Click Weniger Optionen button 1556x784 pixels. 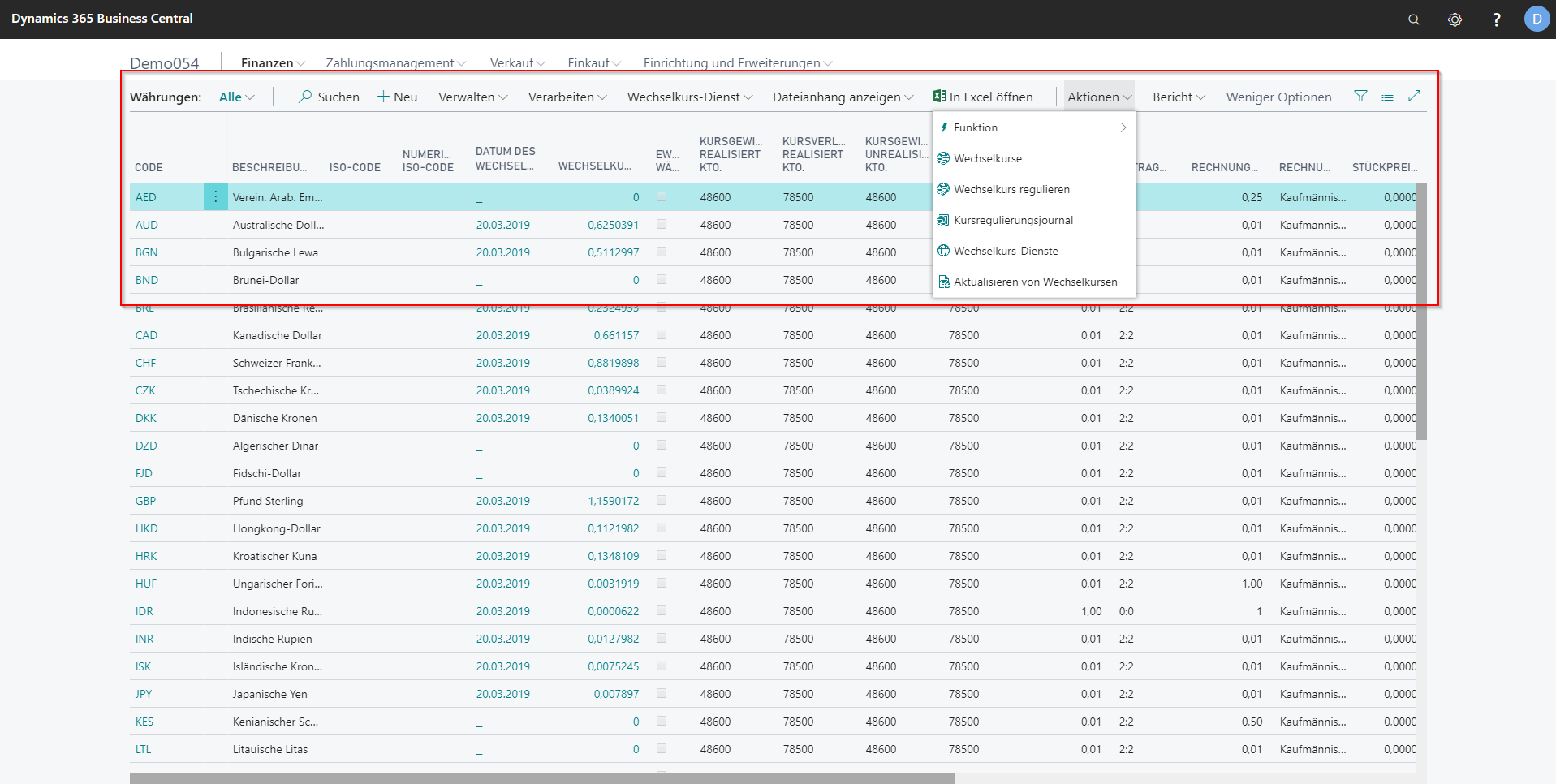coord(1278,97)
